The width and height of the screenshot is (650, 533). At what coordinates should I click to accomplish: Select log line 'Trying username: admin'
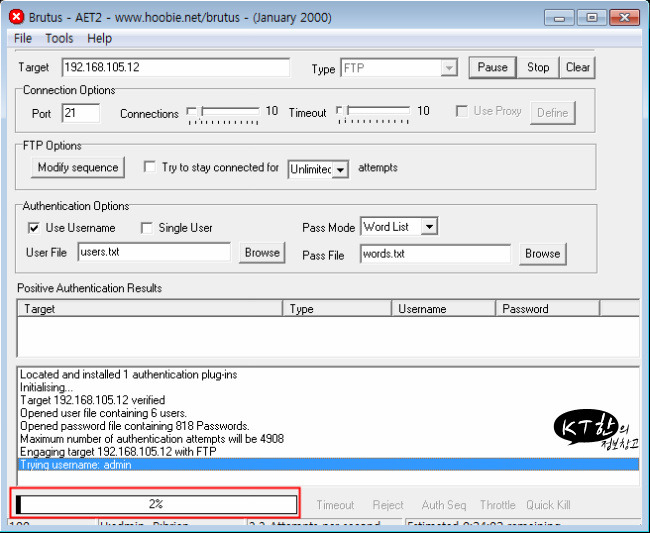click(x=328, y=465)
